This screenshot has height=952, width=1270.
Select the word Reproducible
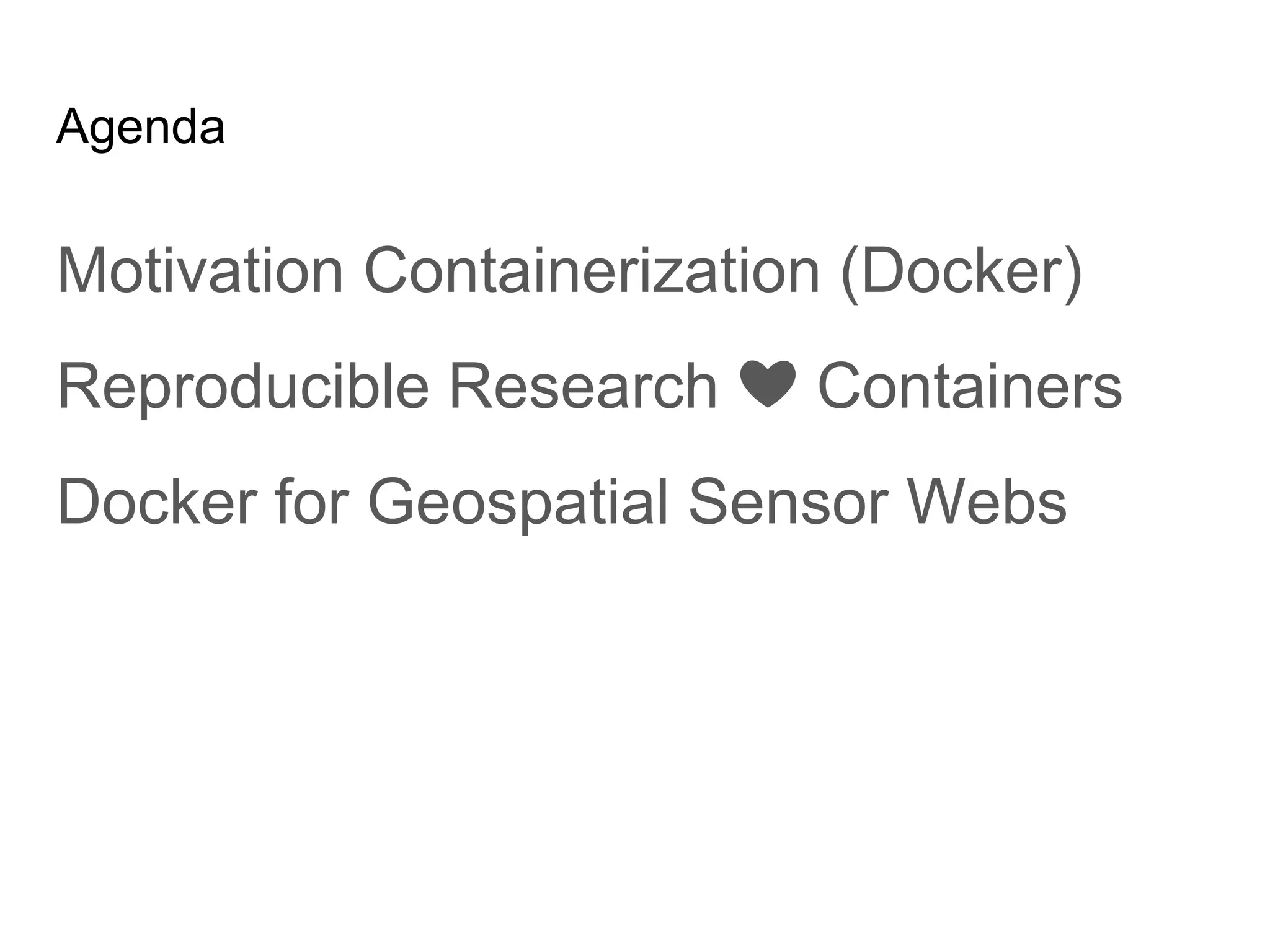tap(242, 387)
